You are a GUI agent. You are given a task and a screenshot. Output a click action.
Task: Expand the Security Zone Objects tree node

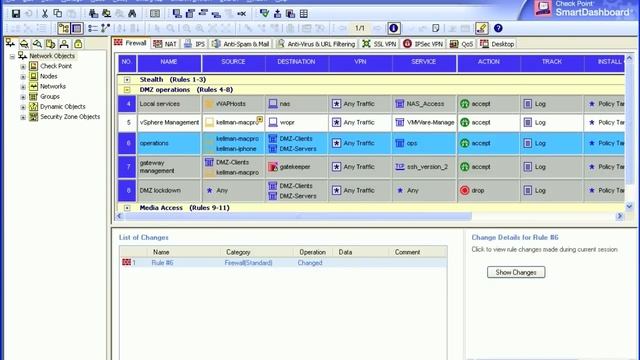(x=23, y=118)
